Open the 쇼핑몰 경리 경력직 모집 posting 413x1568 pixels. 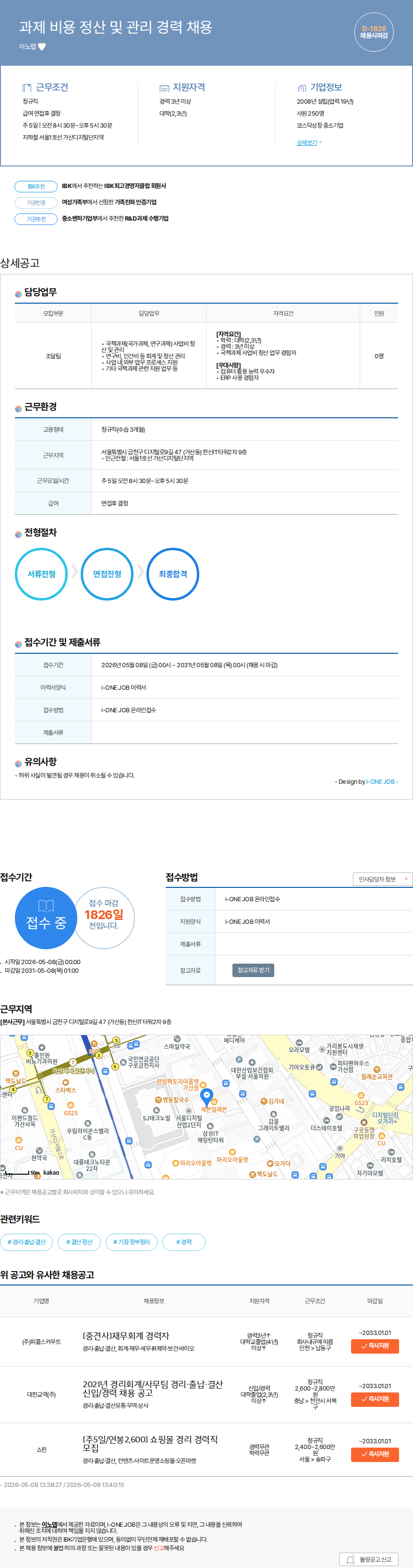click(150, 1443)
